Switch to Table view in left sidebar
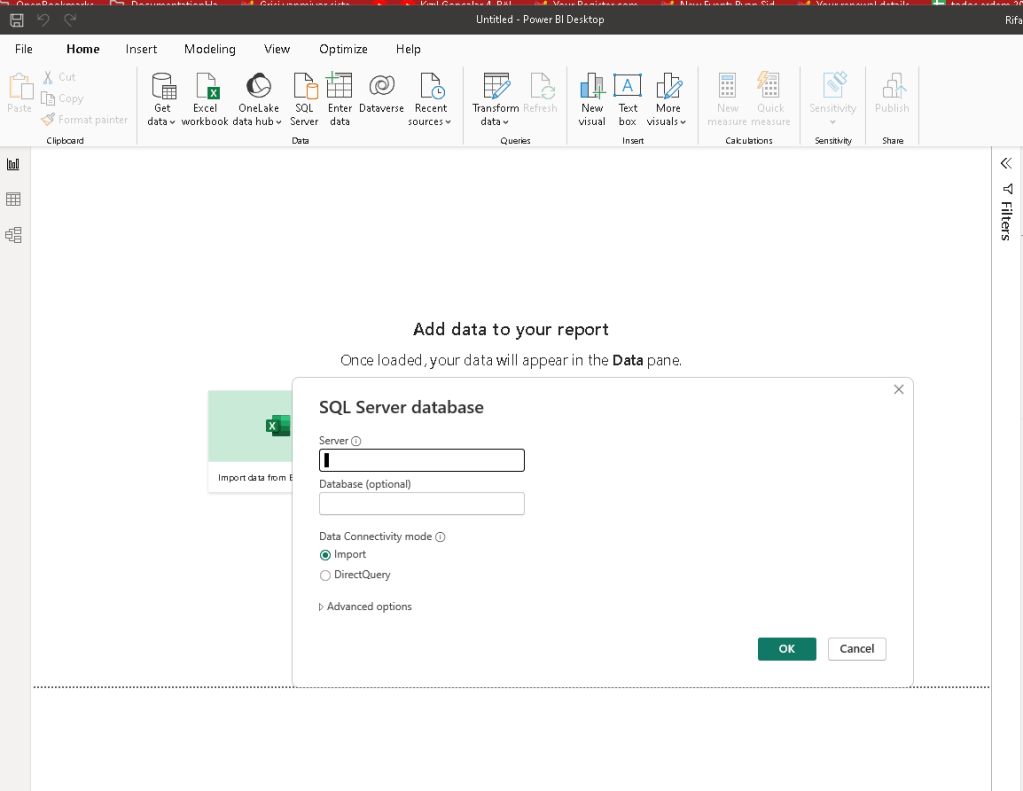Image resolution: width=1023 pixels, height=791 pixels. [13, 199]
